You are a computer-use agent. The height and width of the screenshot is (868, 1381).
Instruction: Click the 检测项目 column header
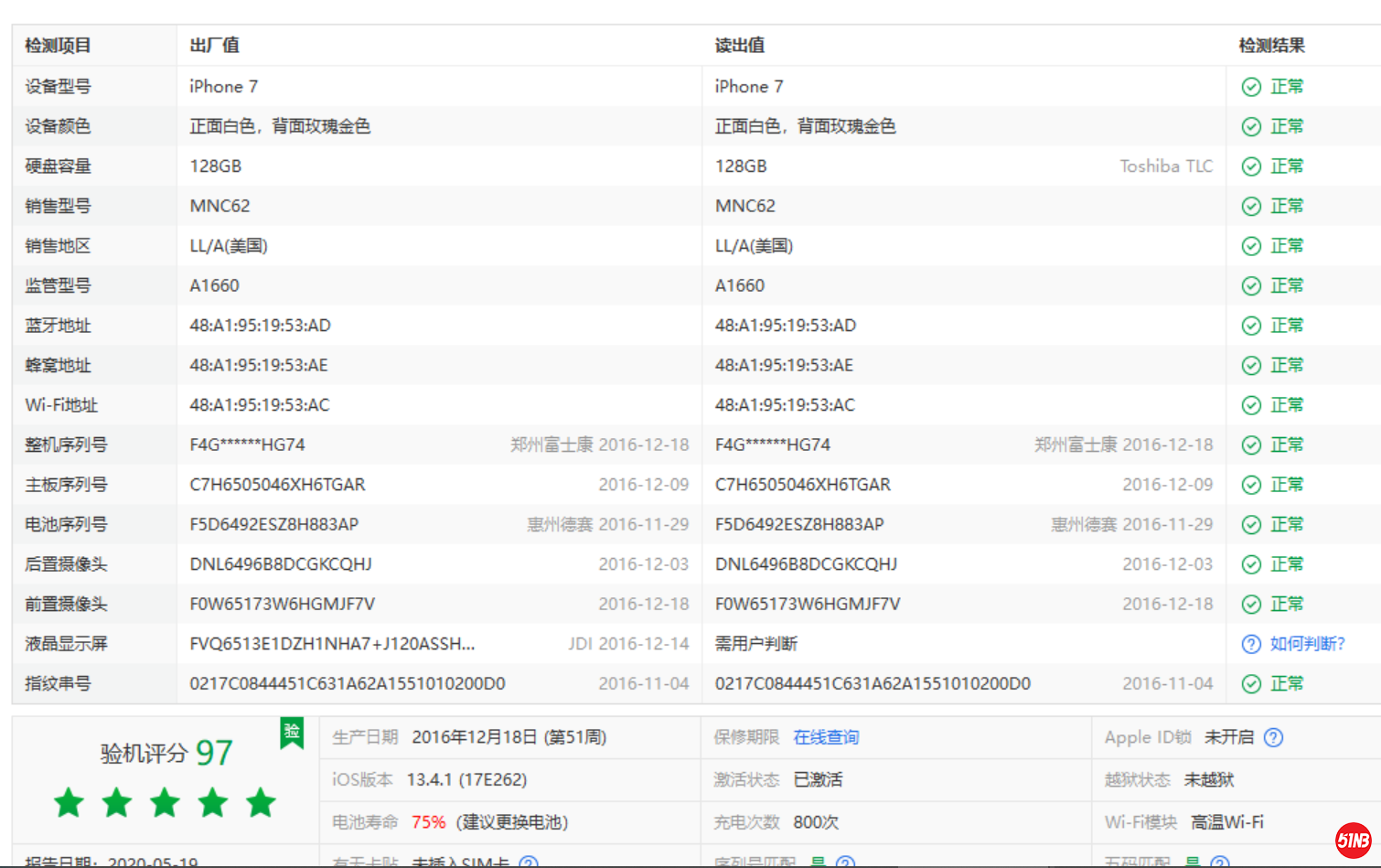(x=56, y=44)
